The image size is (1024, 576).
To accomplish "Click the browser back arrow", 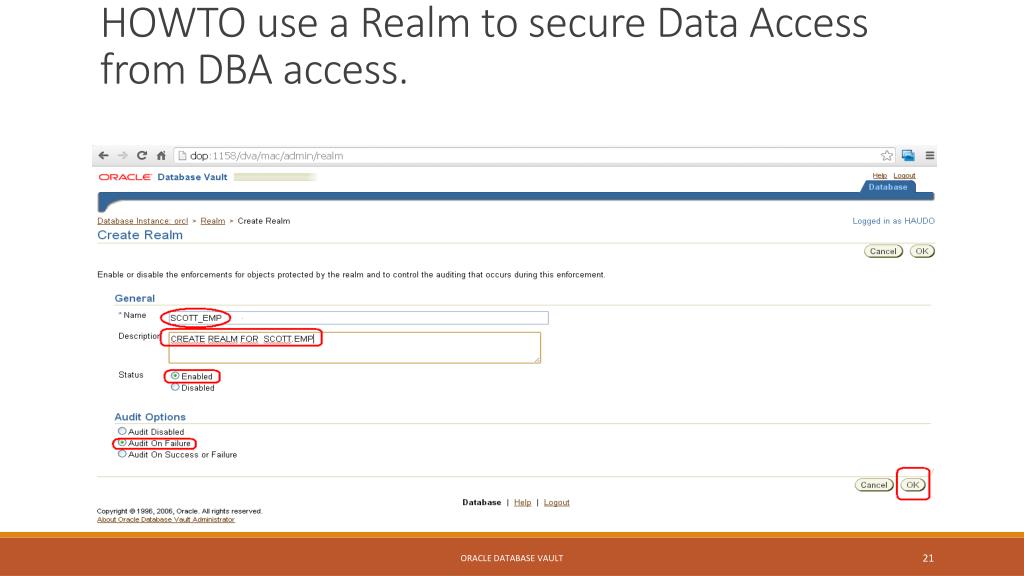I will point(104,155).
